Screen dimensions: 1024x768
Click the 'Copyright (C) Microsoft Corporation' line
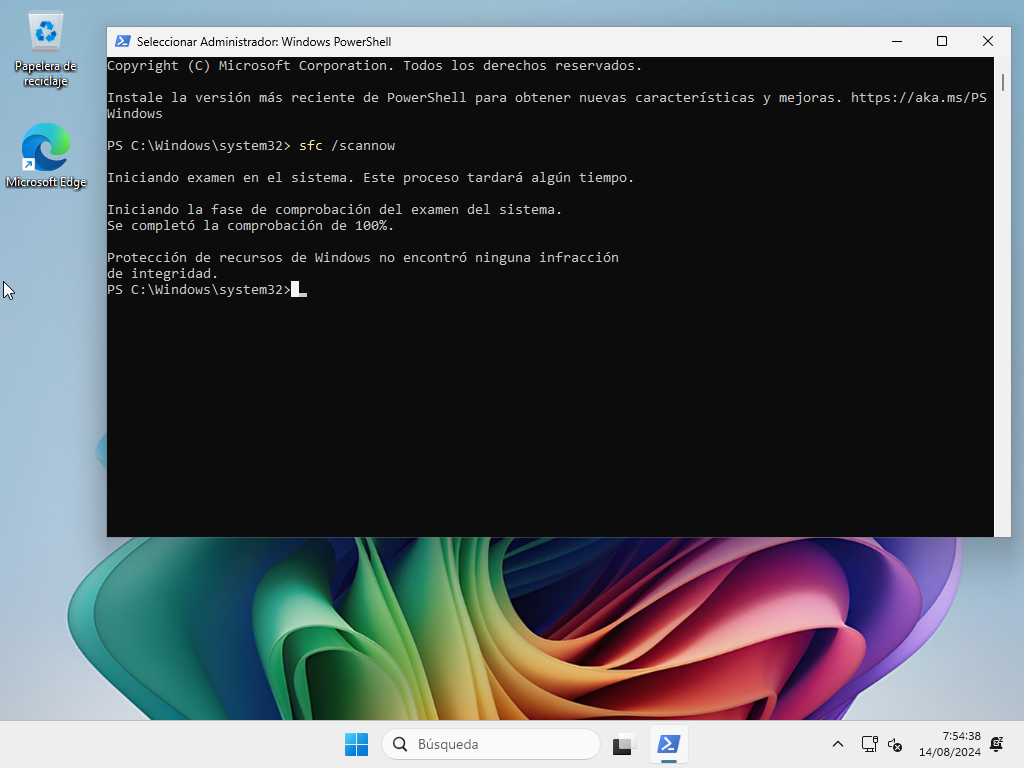pyautogui.click(x=374, y=65)
